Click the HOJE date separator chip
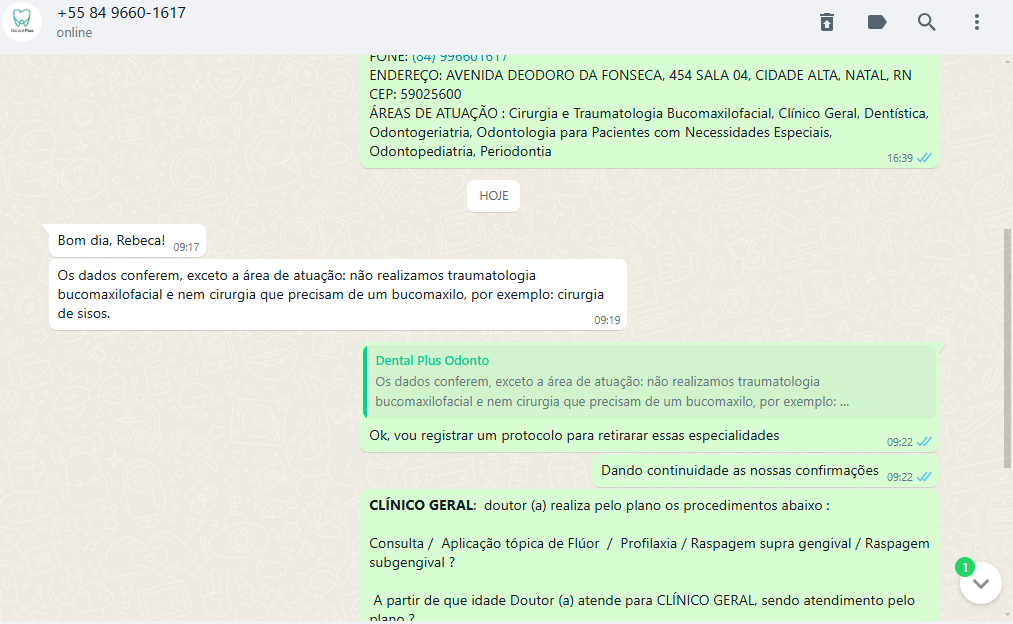The width and height of the screenshot is (1013, 624). coord(494,196)
